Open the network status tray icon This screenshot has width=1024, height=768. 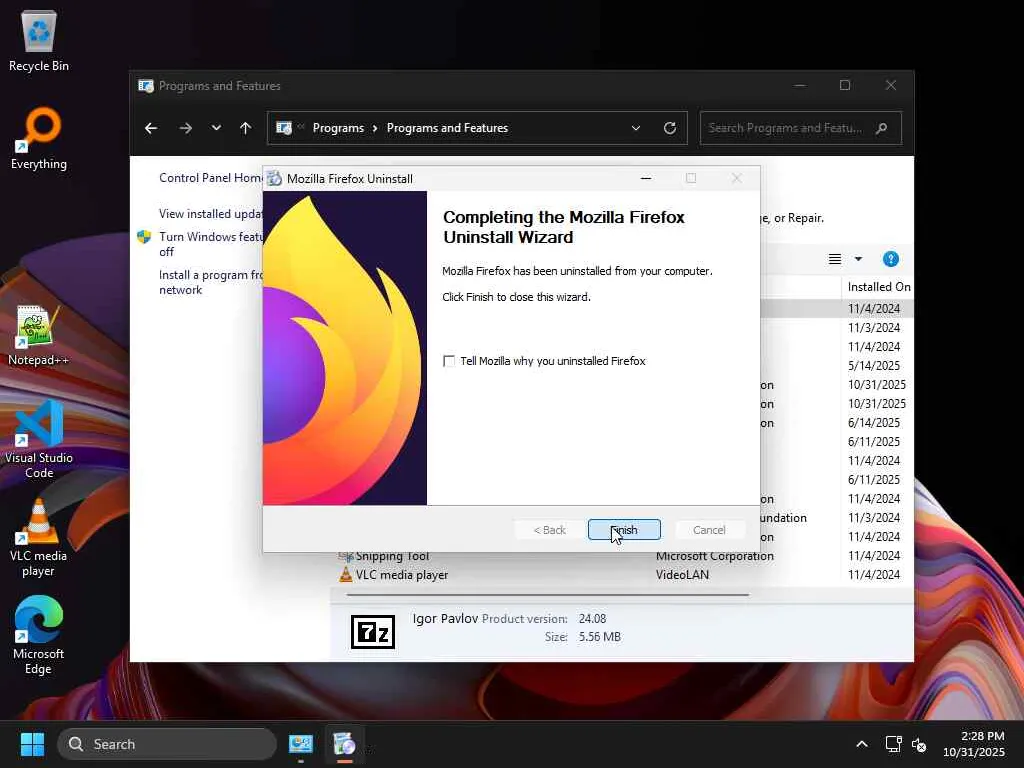coord(893,744)
